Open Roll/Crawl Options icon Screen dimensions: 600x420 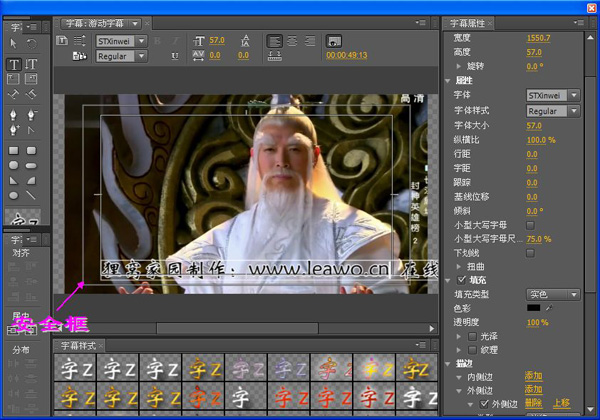80,40
